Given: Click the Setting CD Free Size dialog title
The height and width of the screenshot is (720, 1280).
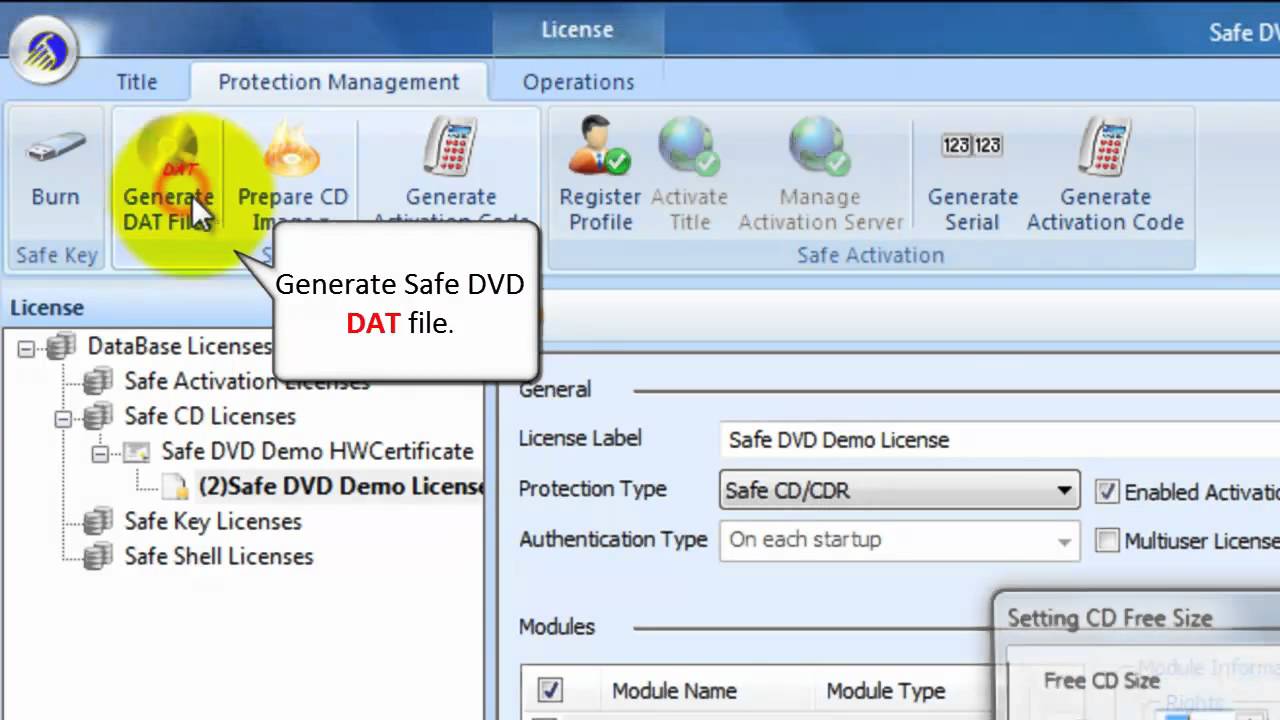Looking at the screenshot, I should [1109, 618].
